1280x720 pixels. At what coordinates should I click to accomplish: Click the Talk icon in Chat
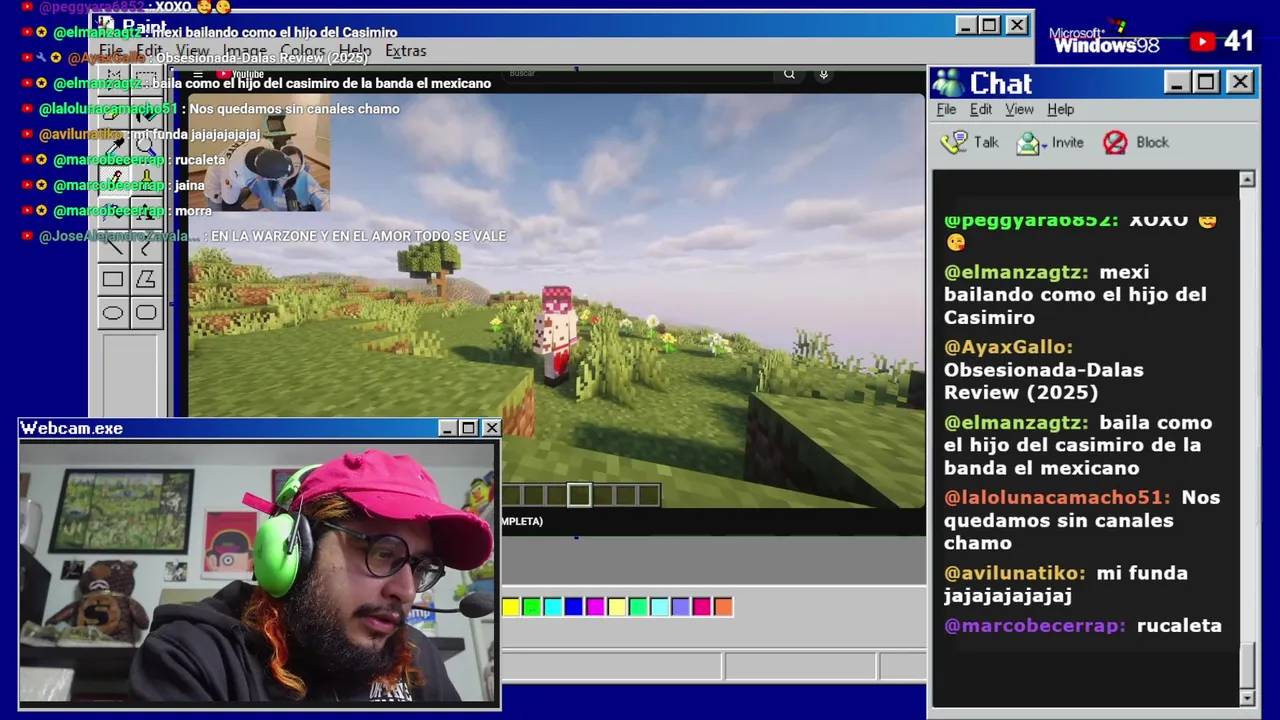pyautogui.click(x=955, y=142)
